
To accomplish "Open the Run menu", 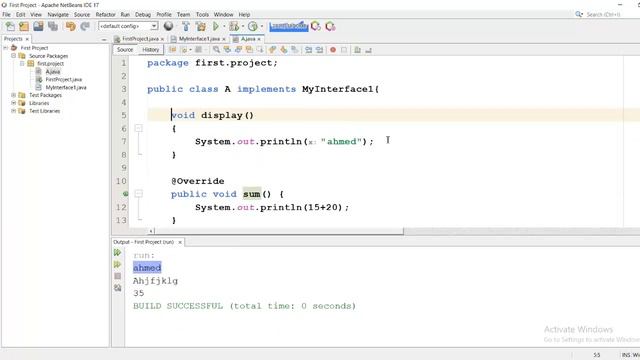I will point(125,14).
